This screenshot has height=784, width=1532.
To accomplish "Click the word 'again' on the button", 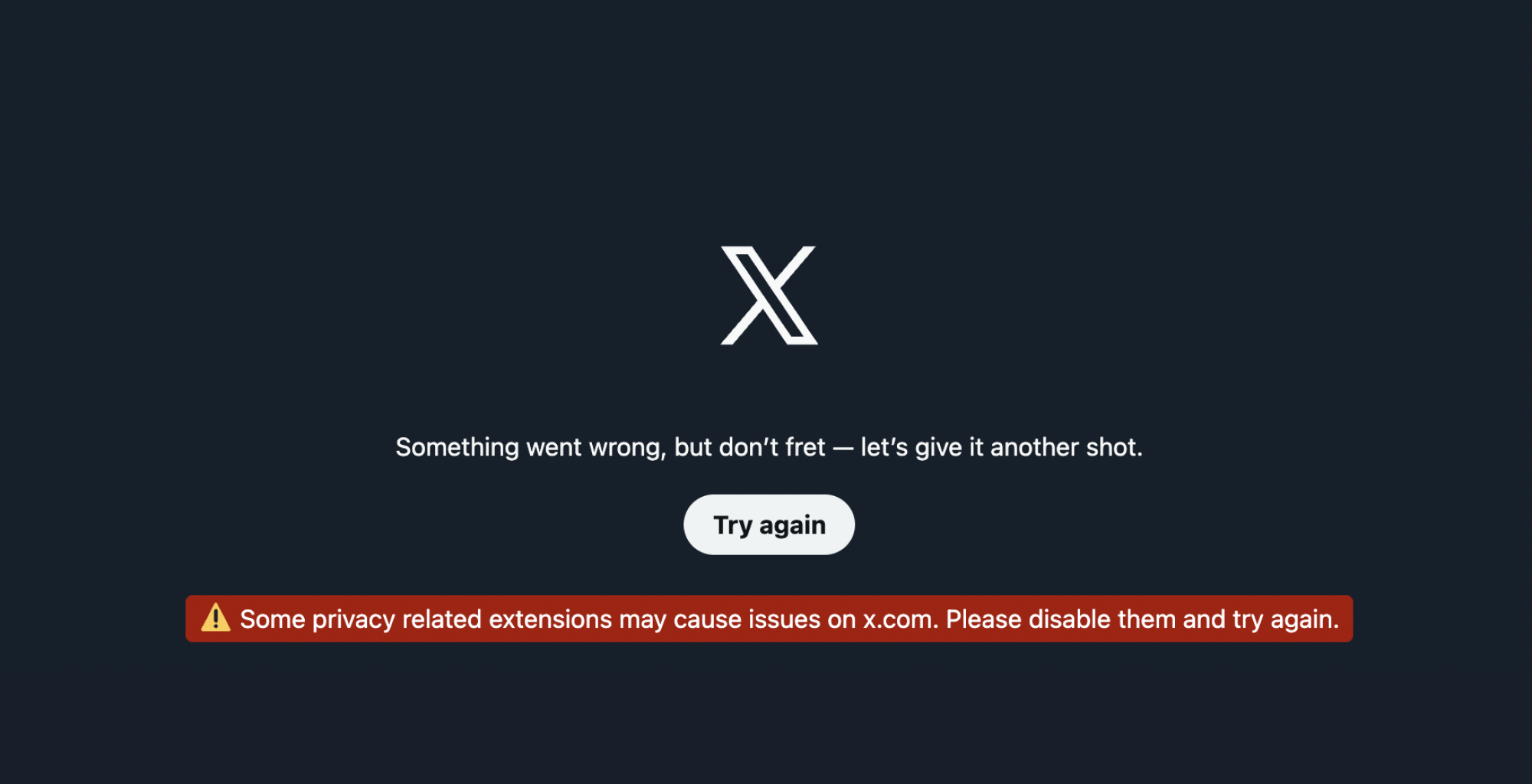I will 793,526.
